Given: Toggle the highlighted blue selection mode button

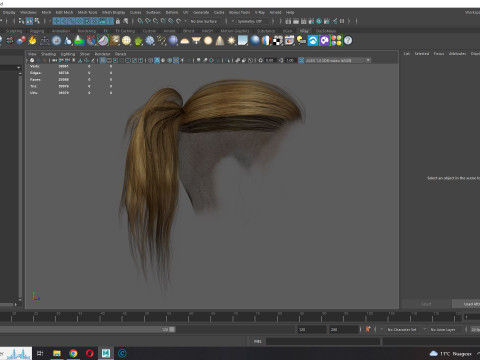Looking at the screenshot, I should pyautogui.click(x=29, y=21).
